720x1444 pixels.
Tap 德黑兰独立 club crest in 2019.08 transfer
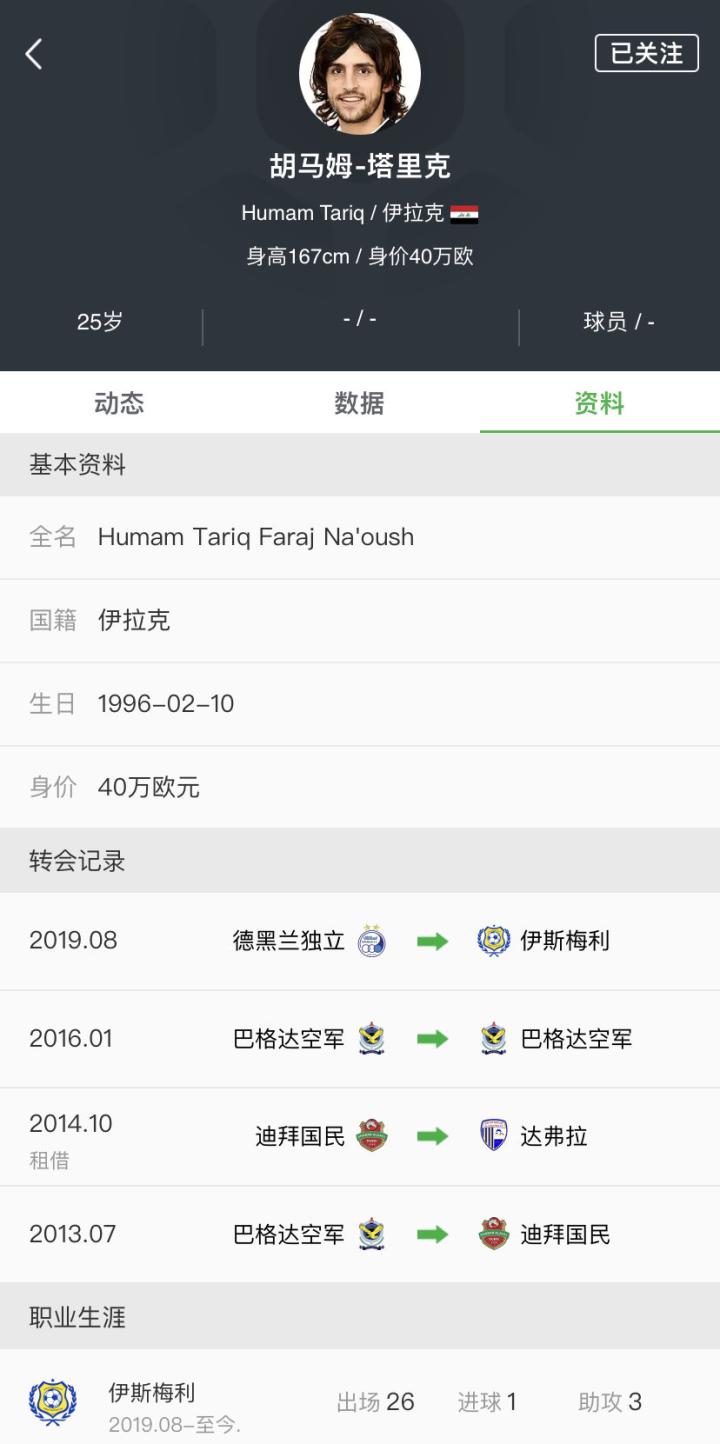tap(372, 941)
